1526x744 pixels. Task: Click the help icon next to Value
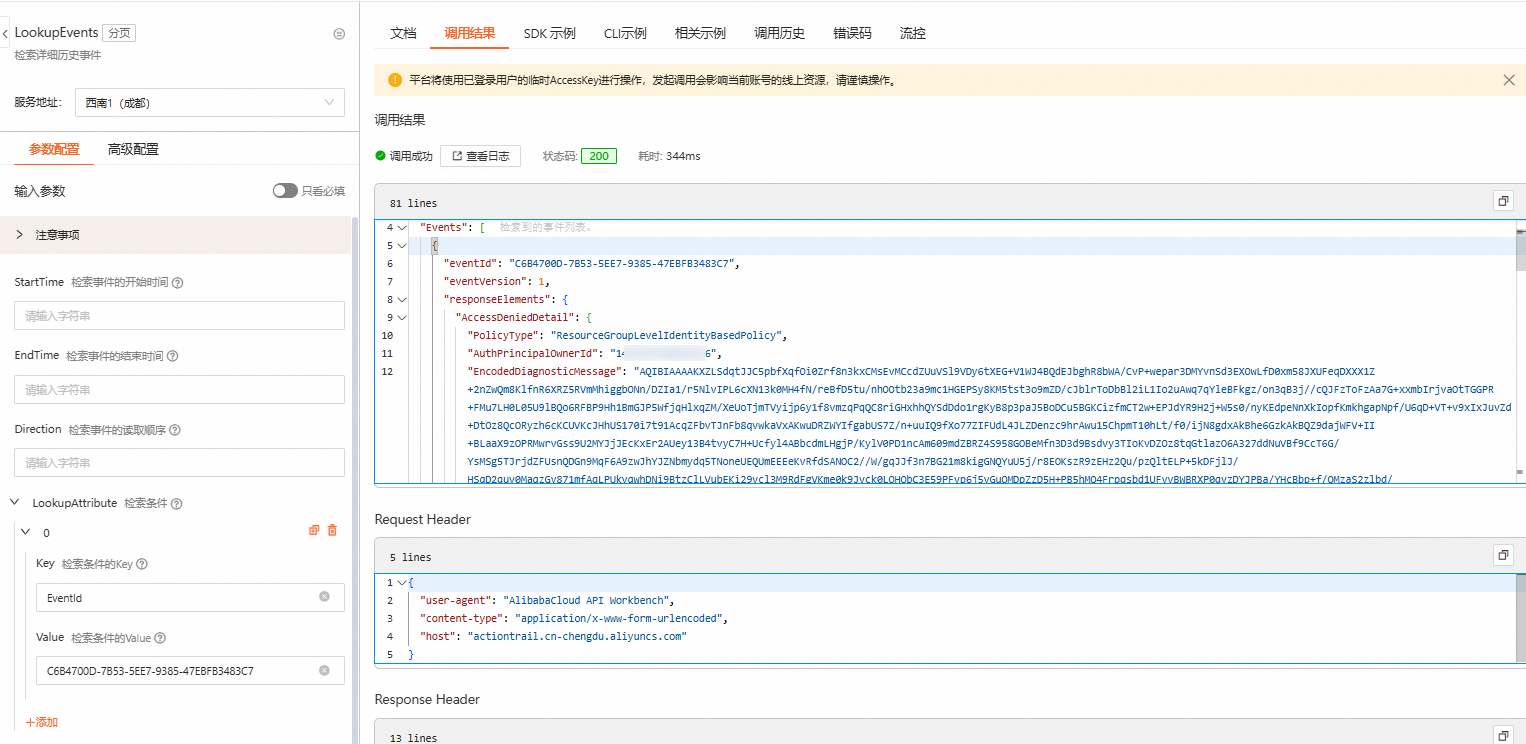click(160, 638)
